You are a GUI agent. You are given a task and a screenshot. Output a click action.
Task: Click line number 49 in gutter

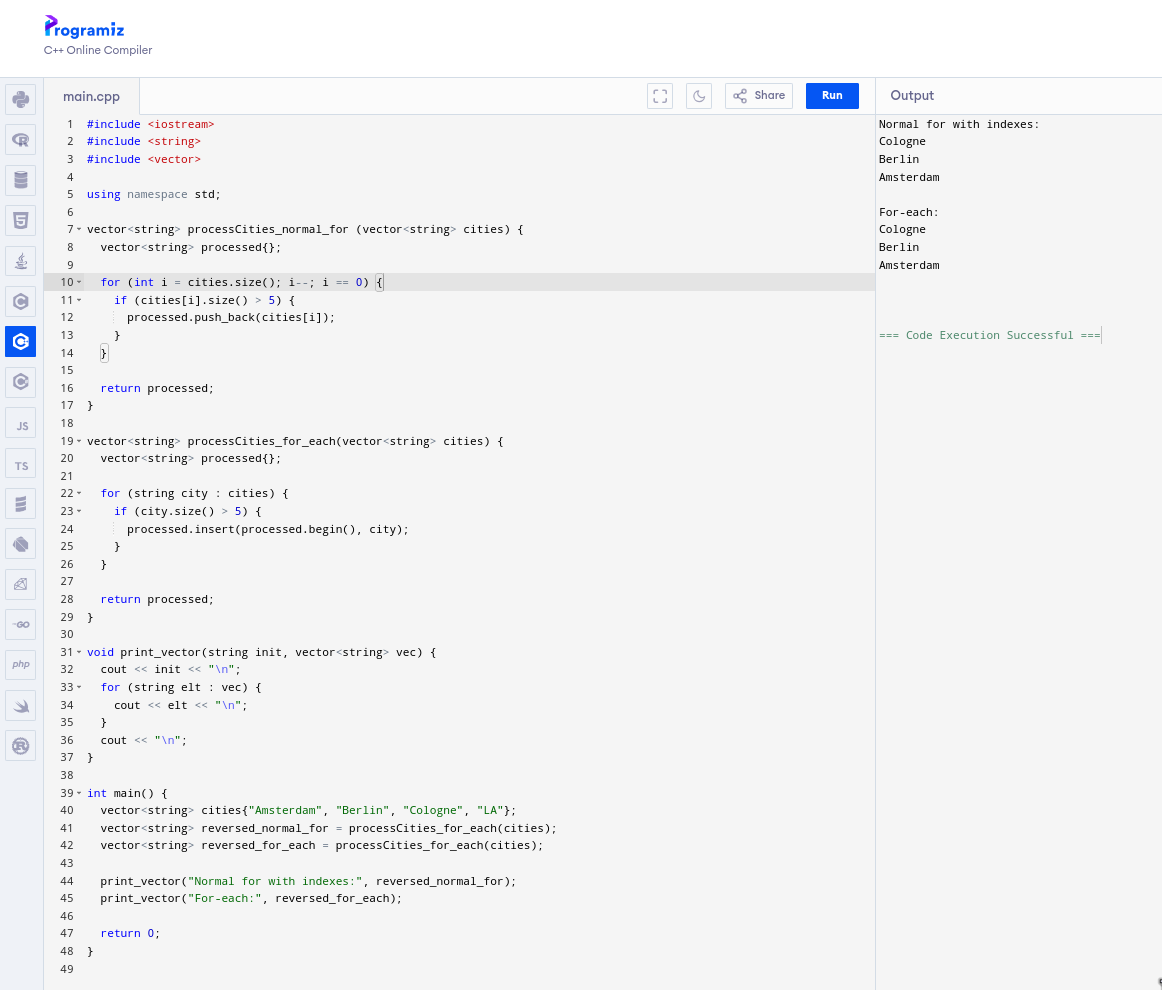67,969
